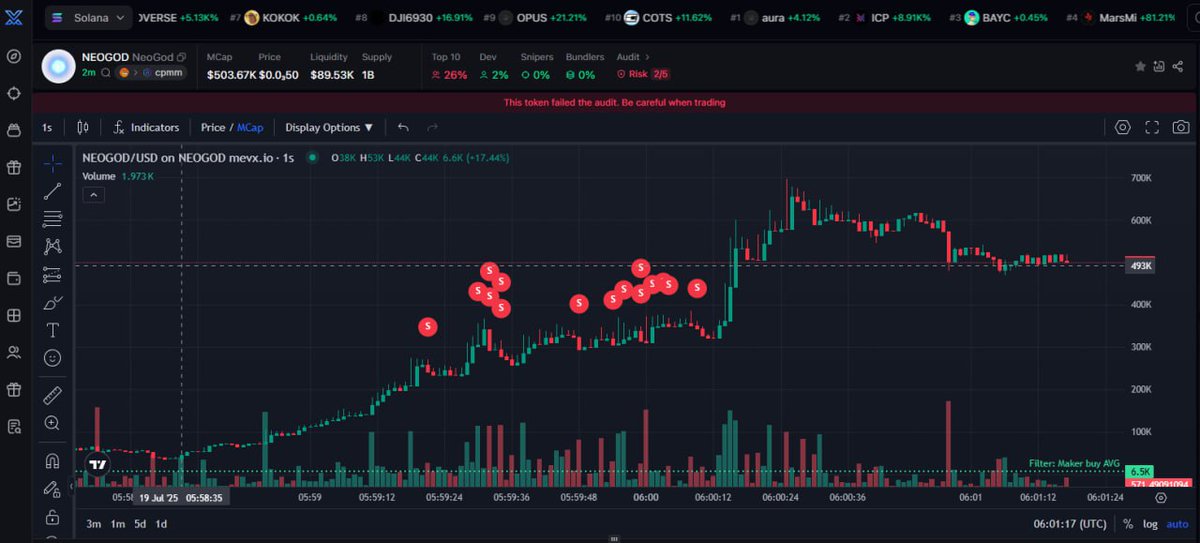Image resolution: width=1200 pixels, height=543 pixels.
Task: Select the ruler measure tool
Action: pos(53,395)
